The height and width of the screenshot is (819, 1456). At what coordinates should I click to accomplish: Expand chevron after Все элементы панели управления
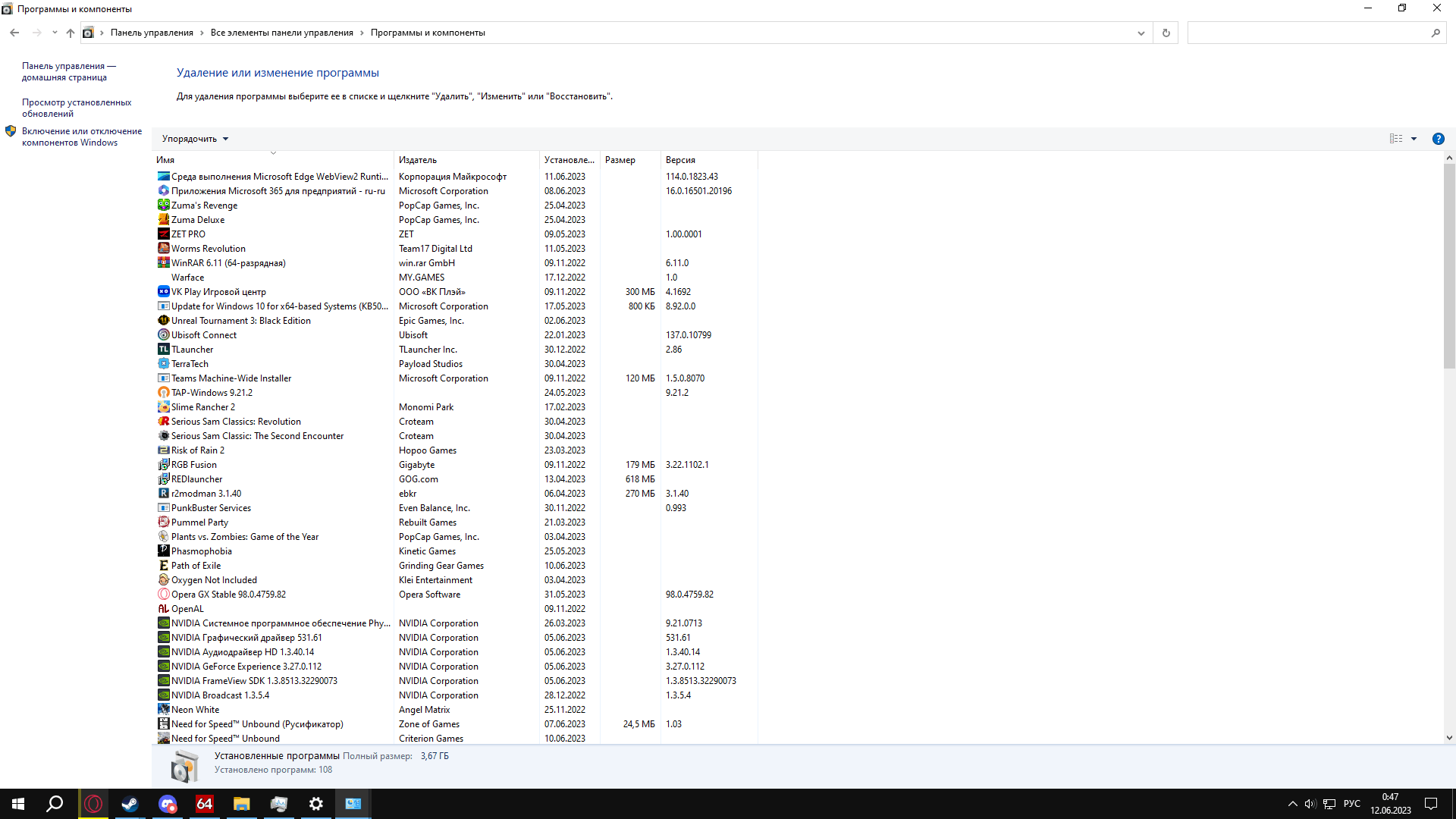click(362, 33)
